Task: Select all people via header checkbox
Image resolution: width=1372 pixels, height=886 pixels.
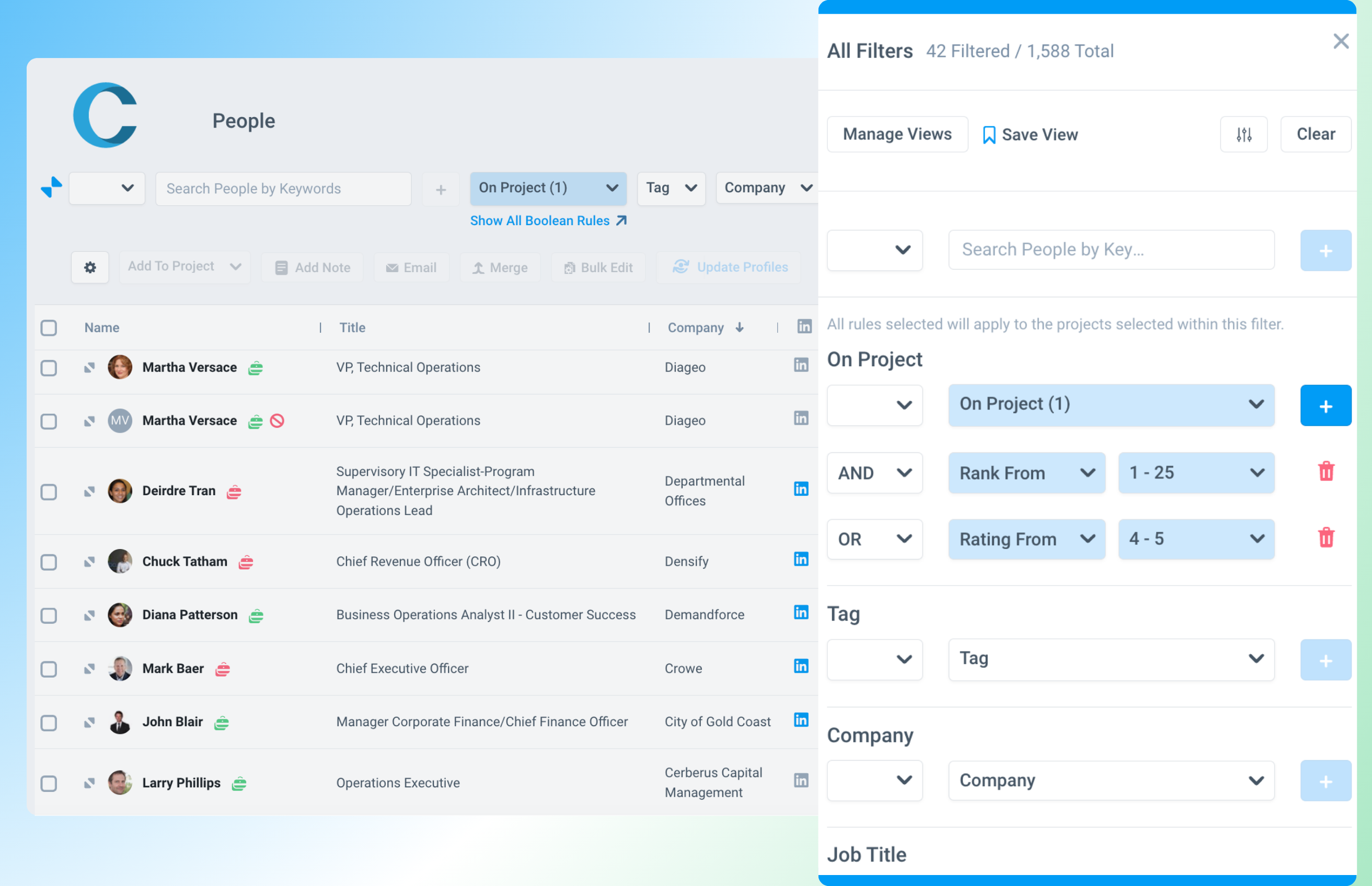Action: pyautogui.click(x=48, y=327)
